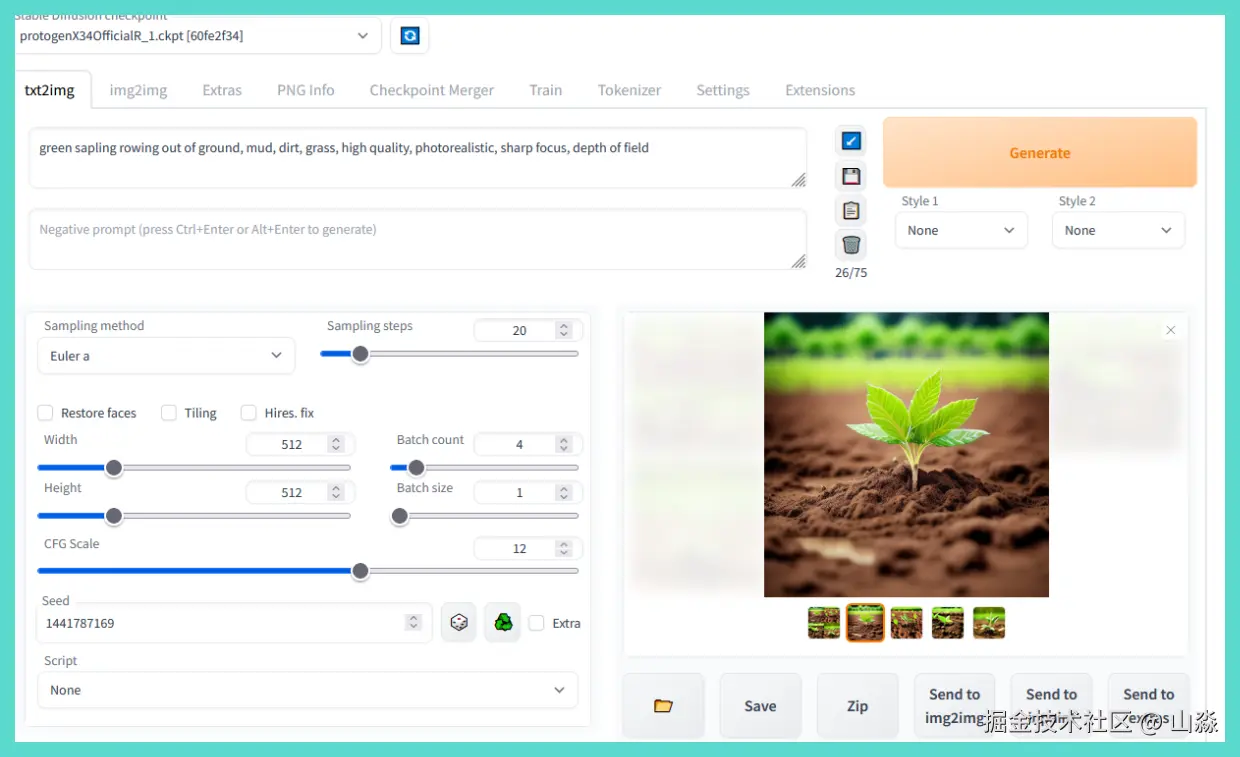The width and height of the screenshot is (1240, 757).
Task: Go to the PNG Info tab
Action: pos(306,90)
